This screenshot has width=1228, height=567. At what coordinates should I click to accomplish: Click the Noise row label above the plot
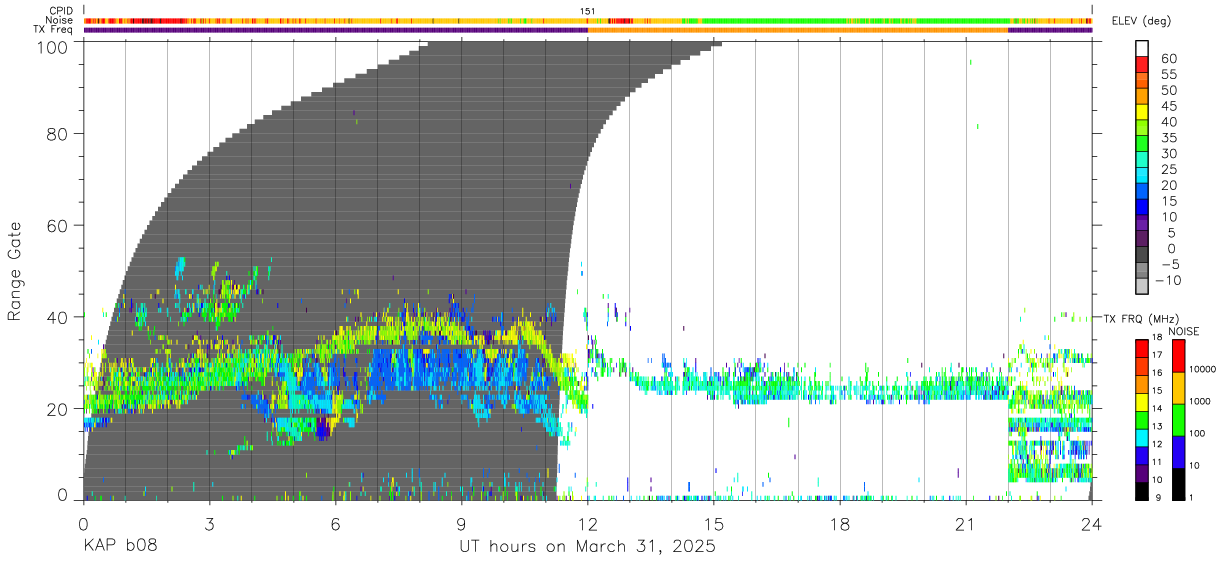pos(59,20)
